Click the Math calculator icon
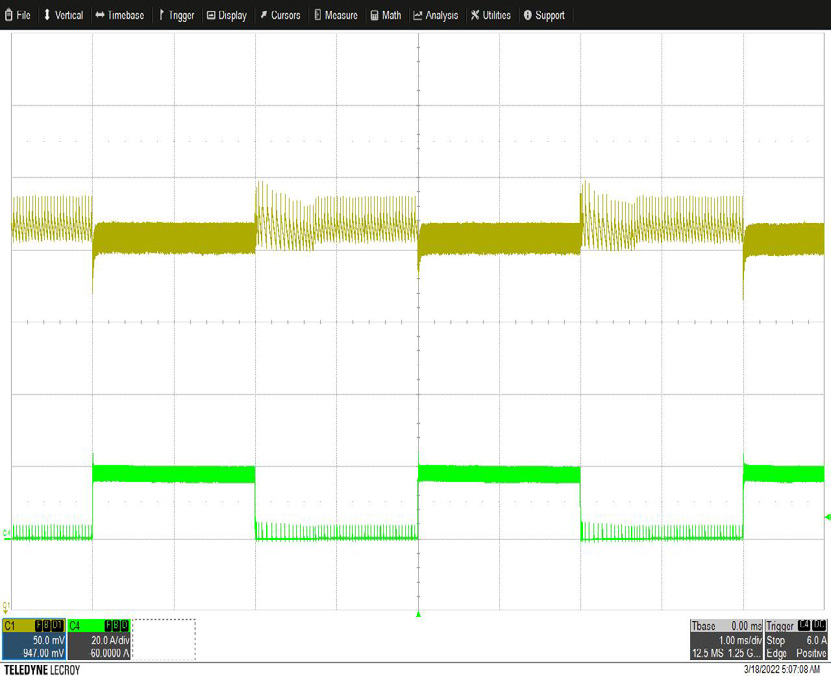The height and width of the screenshot is (676, 831). coord(374,15)
